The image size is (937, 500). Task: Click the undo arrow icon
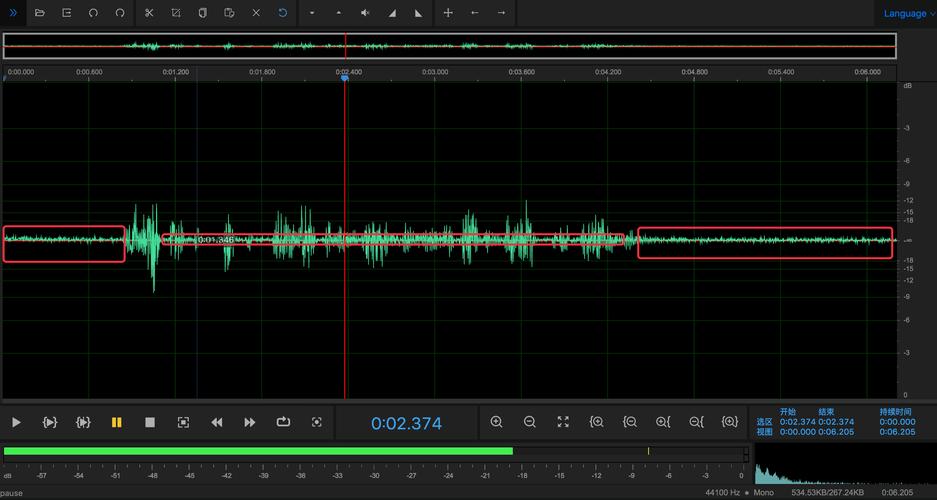point(93,13)
